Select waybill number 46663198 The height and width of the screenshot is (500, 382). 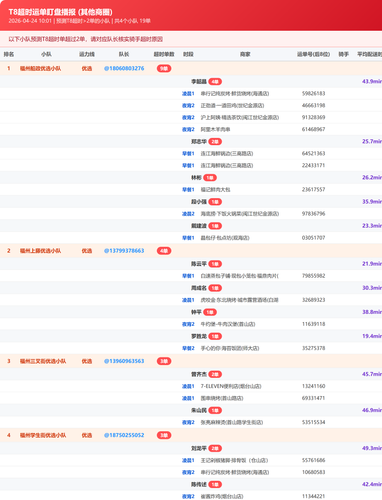(x=313, y=106)
